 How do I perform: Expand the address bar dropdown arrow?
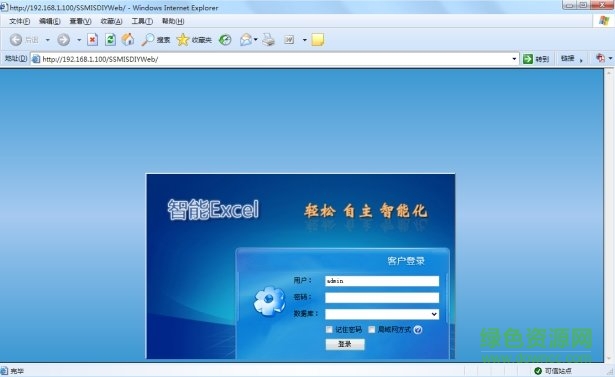(514, 59)
